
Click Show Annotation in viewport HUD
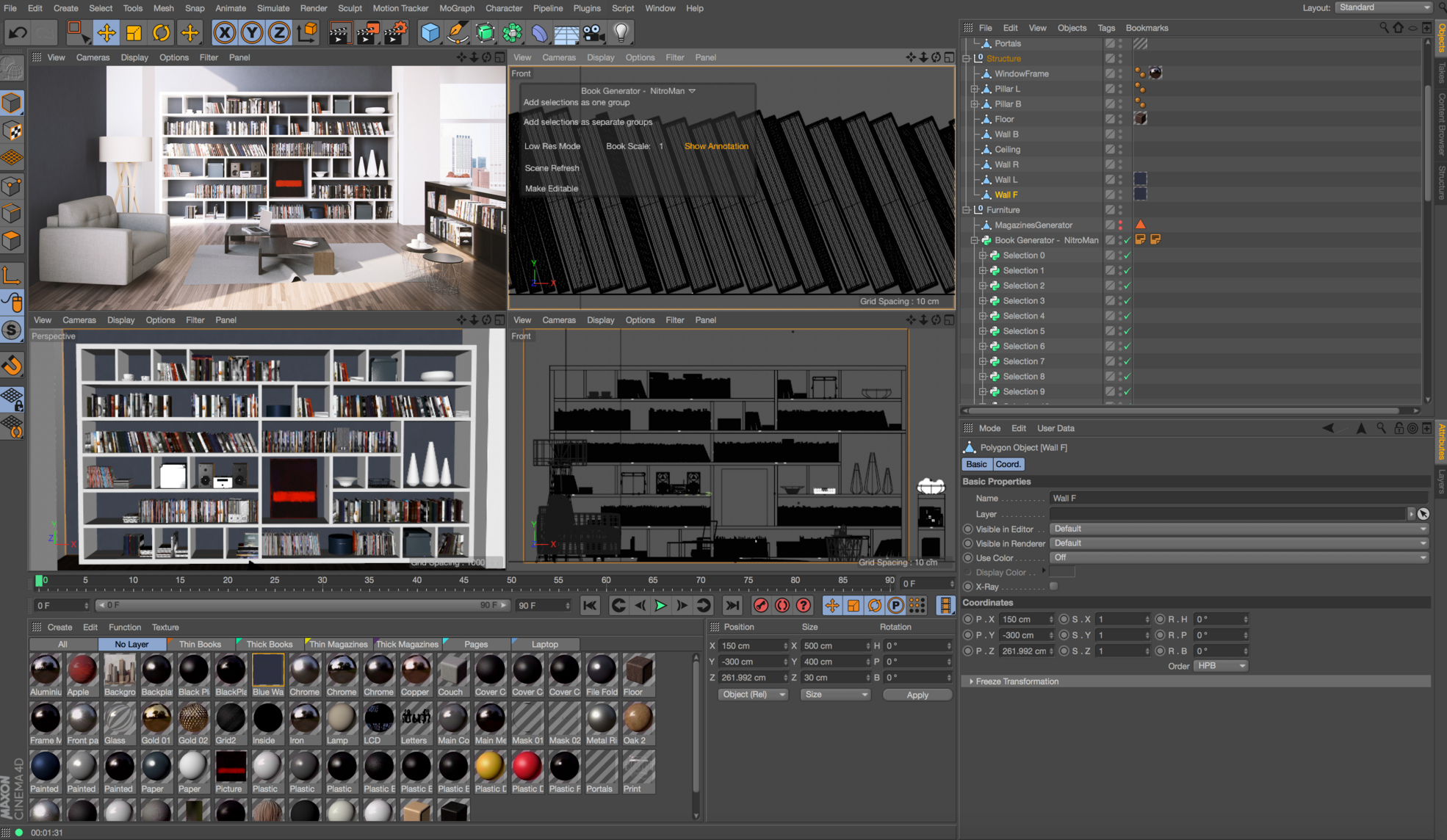click(715, 146)
